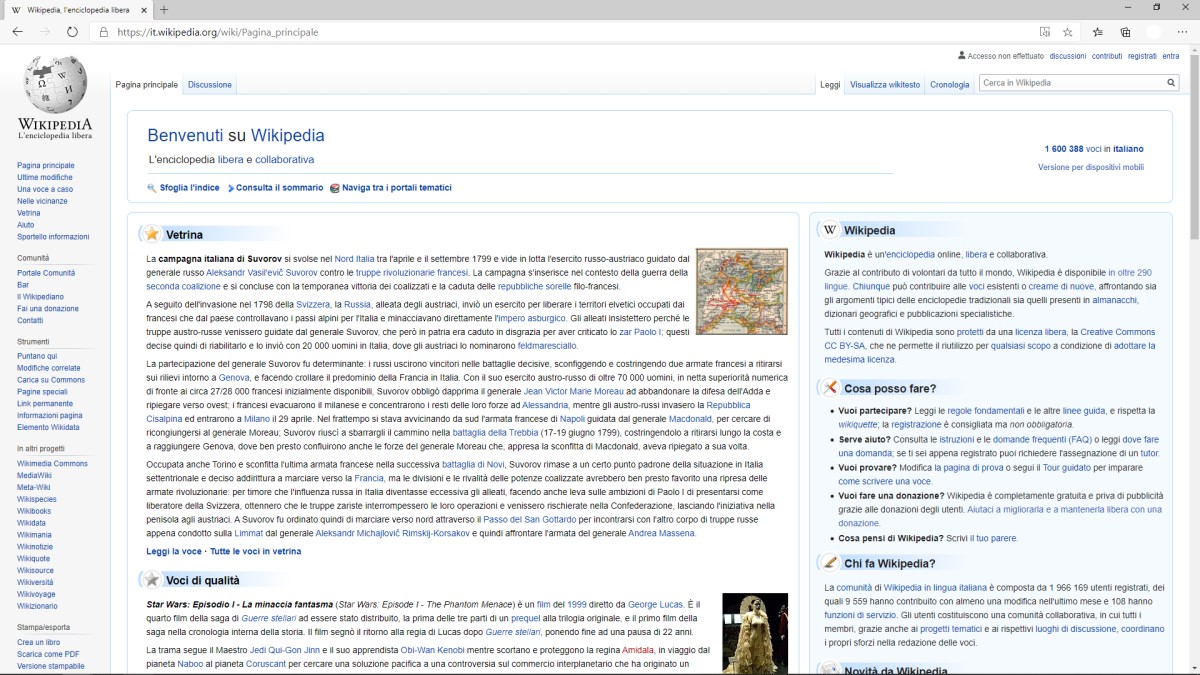The image size is (1200, 675).
Task: Open a new tab with the plus button
Action: 164,9
